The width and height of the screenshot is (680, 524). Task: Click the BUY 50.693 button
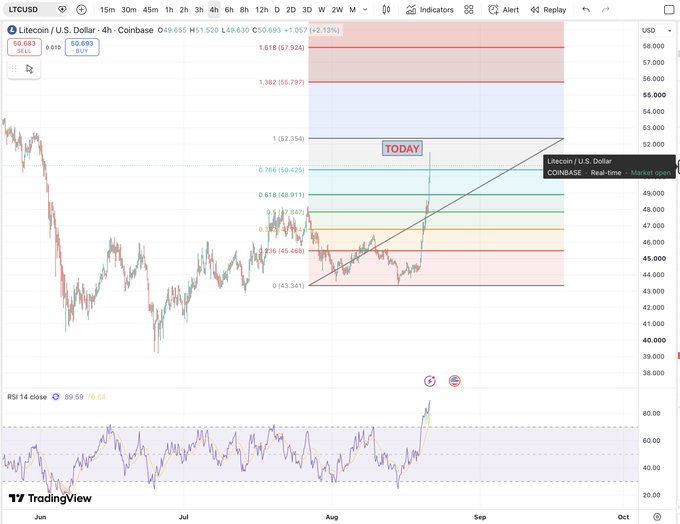pos(82,47)
